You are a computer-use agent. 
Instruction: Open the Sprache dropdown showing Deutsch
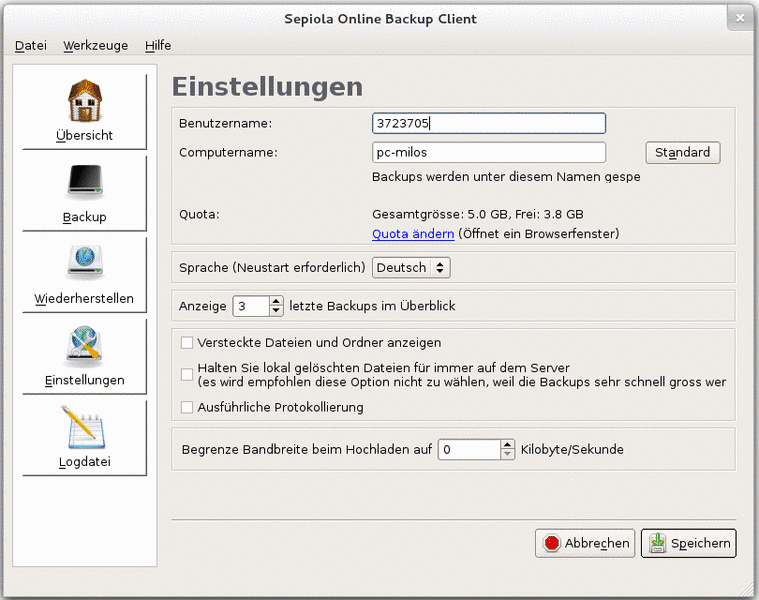pos(411,268)
